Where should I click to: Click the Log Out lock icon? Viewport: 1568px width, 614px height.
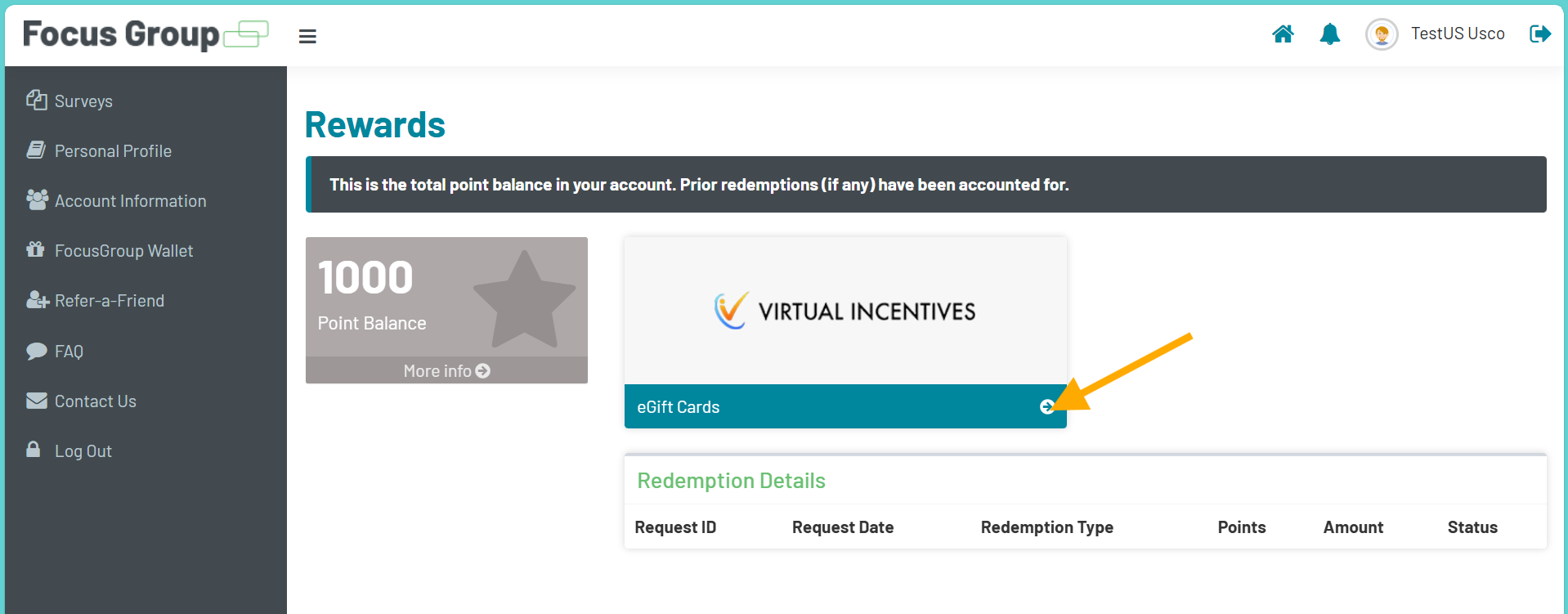click(34, 449)
